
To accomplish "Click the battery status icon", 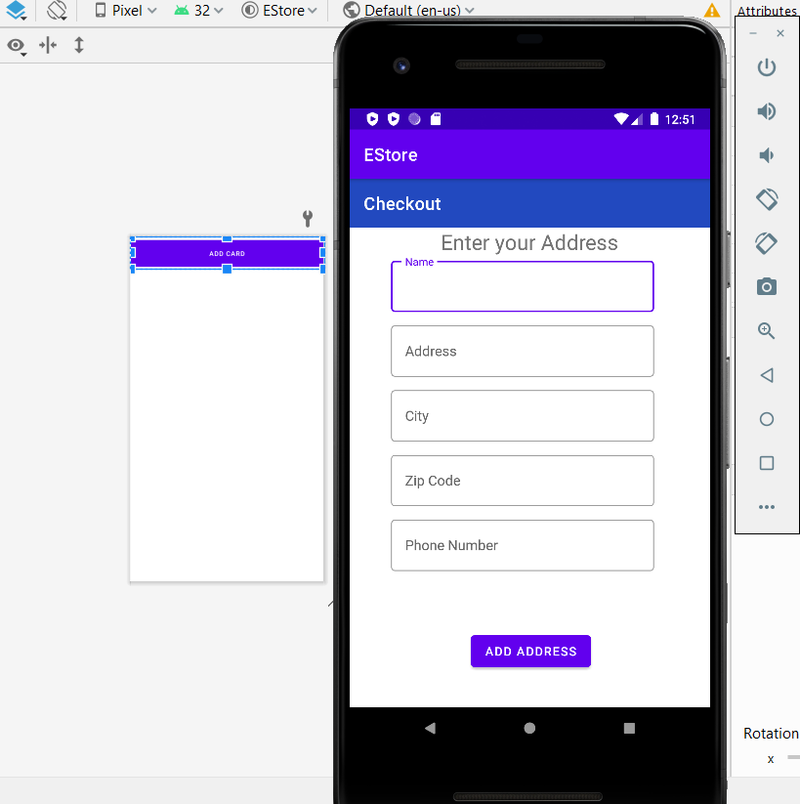I will pyautogui.click(x=654, y=119).
